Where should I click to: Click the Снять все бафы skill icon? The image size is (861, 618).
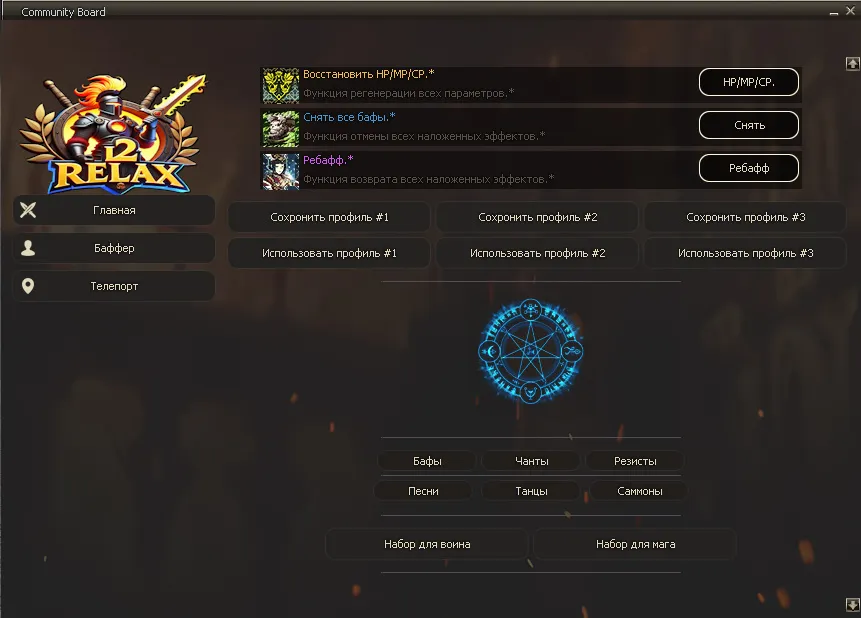281,129
